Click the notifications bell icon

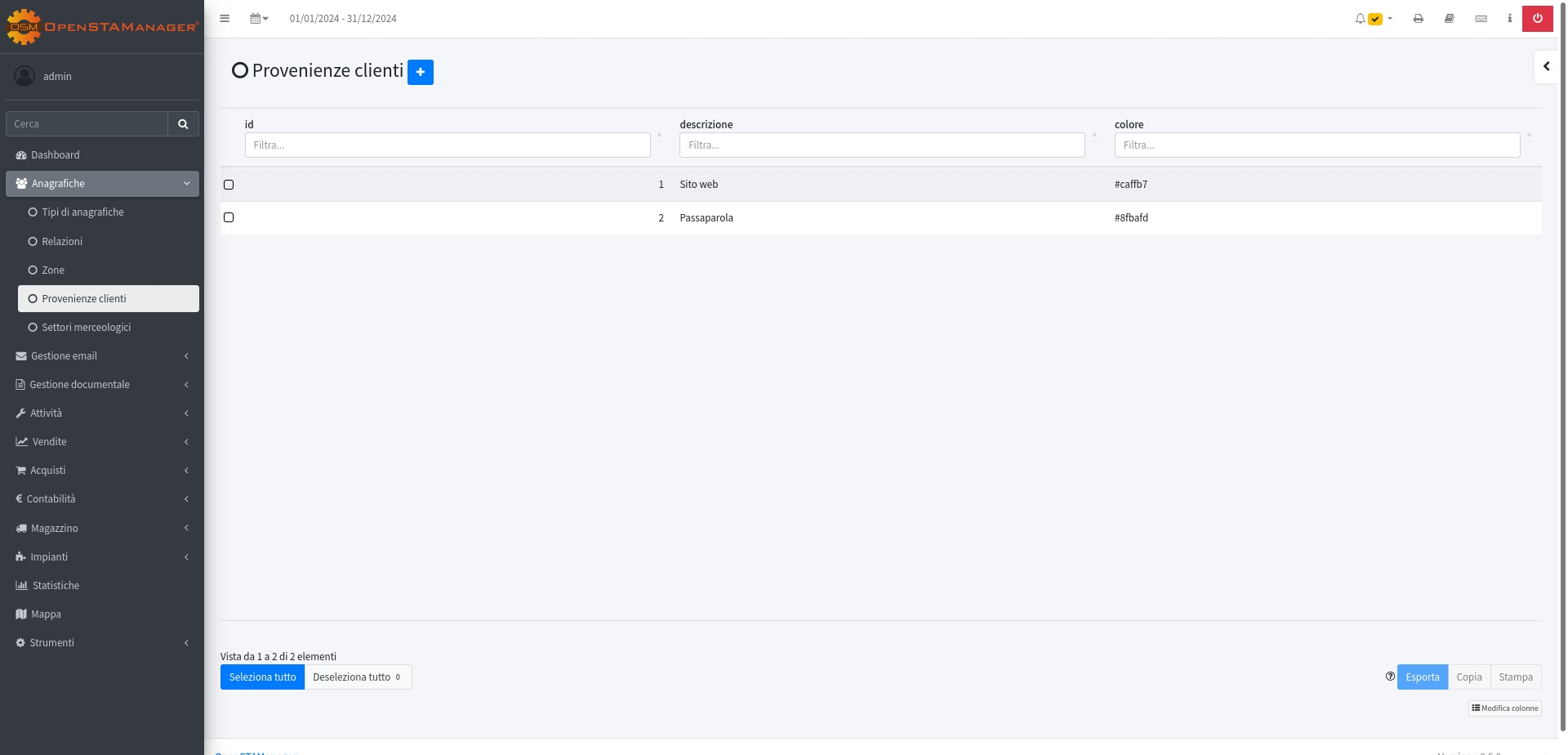pyautogui.click(x=1360, y=19)
